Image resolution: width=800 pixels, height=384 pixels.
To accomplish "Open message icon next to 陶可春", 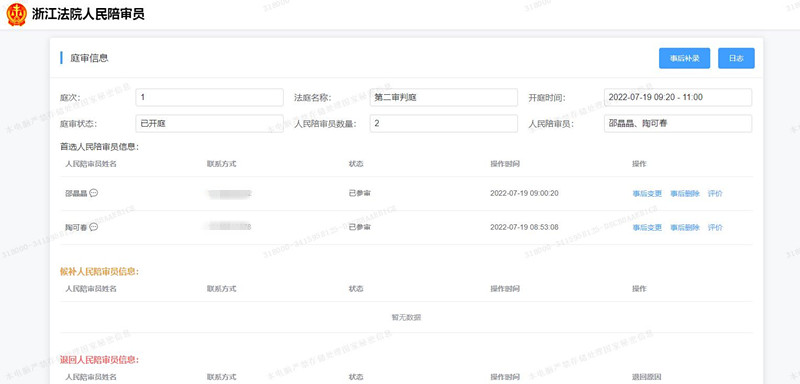I will pyautogui.click(x=94, y=227).
